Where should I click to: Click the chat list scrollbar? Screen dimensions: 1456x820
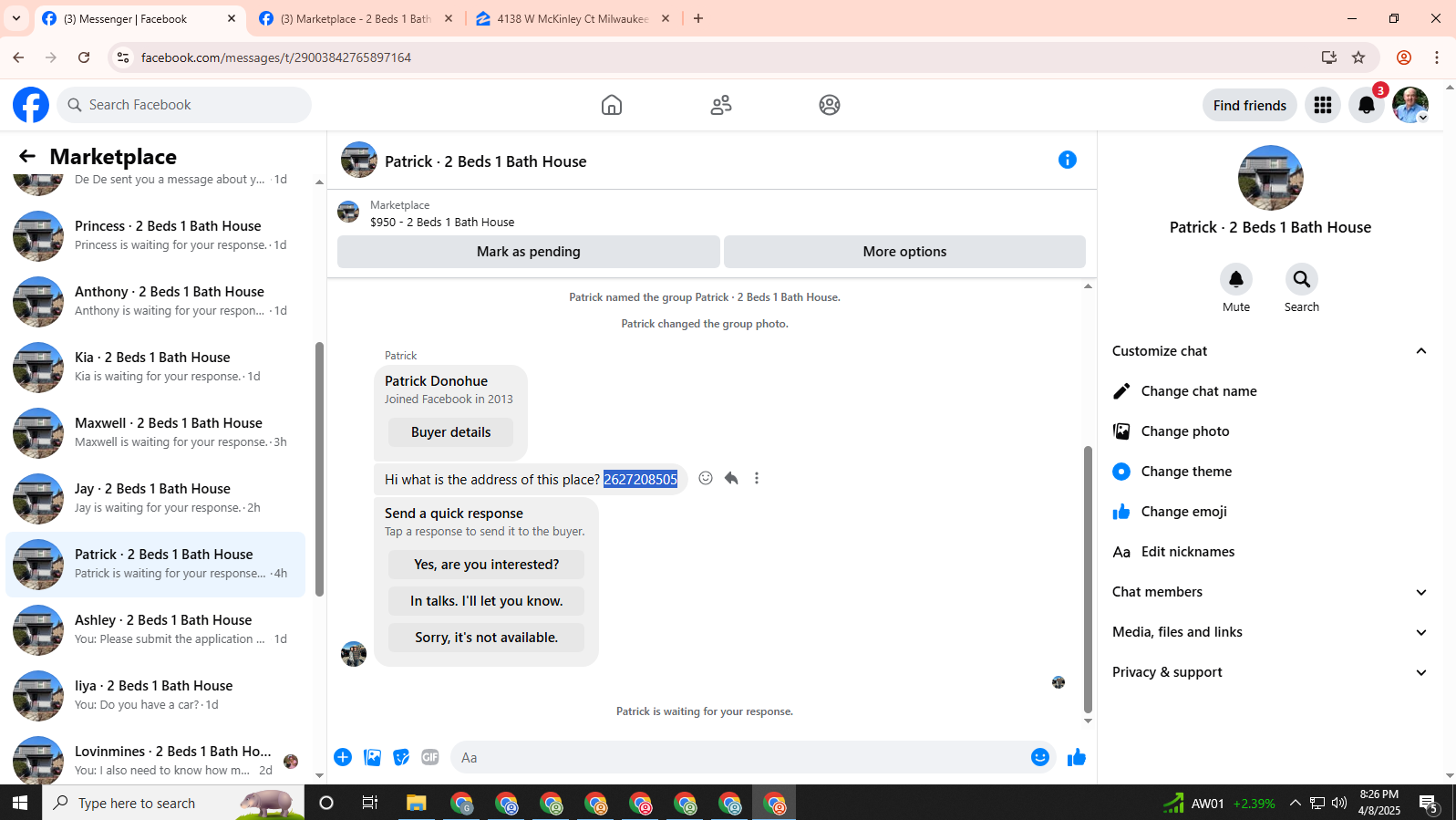319,470
